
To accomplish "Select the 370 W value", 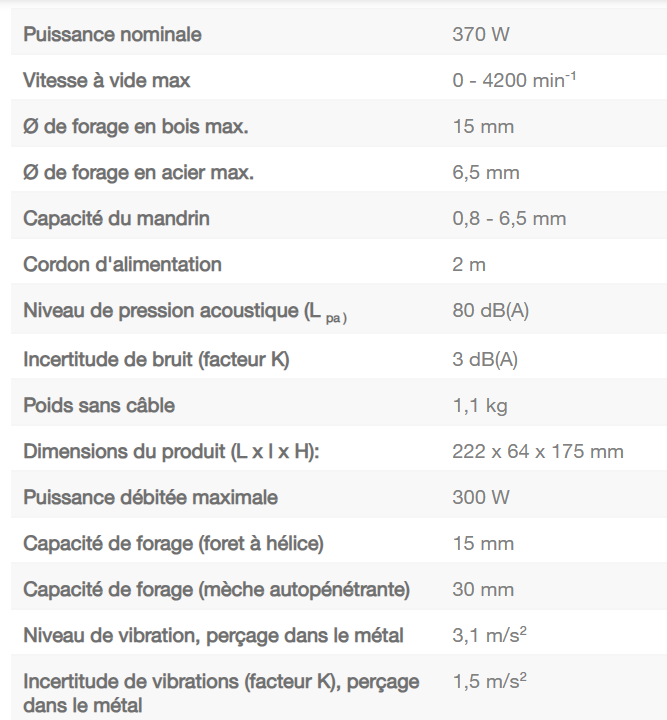I will tap(481, 35).
